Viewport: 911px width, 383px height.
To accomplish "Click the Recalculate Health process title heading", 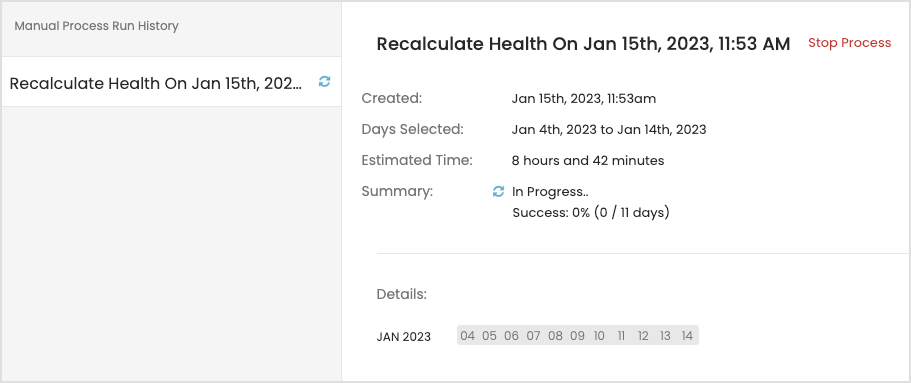I will tap(583, 44).
